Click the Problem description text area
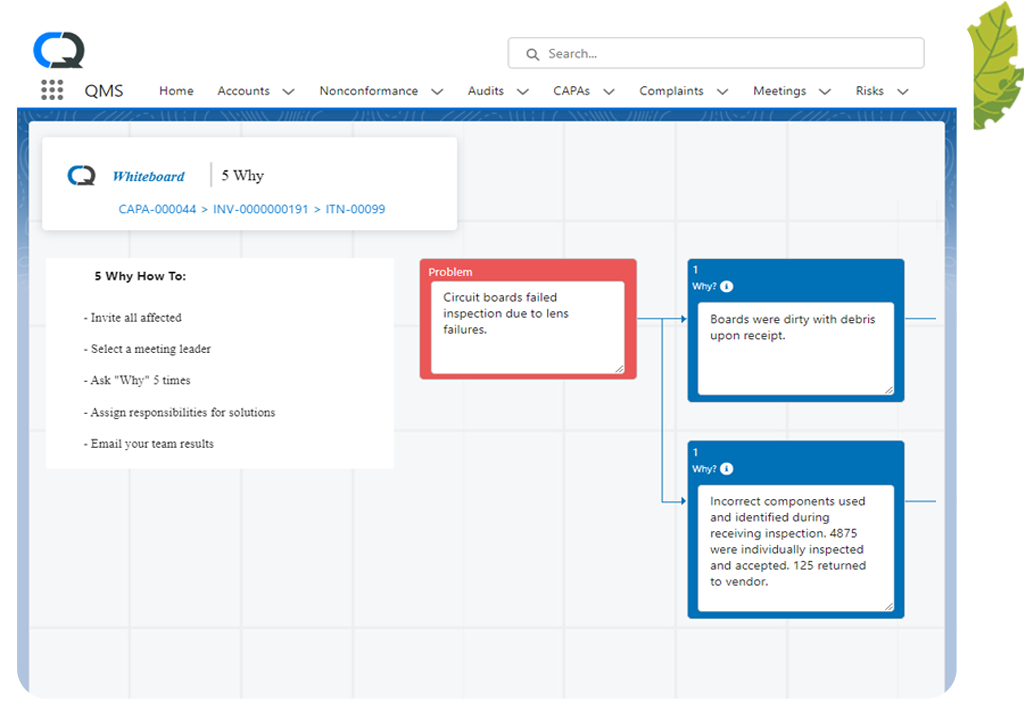 pos(527,325)
